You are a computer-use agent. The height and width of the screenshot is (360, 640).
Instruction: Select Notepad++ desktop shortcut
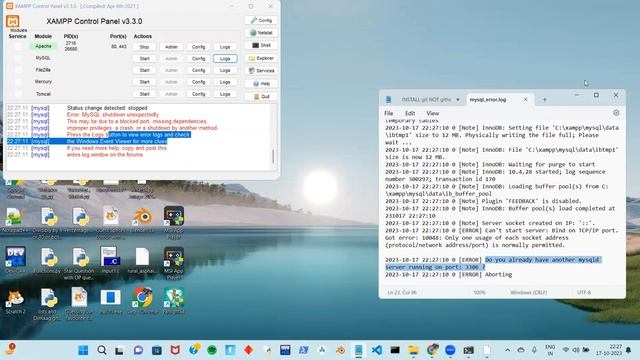15,221
